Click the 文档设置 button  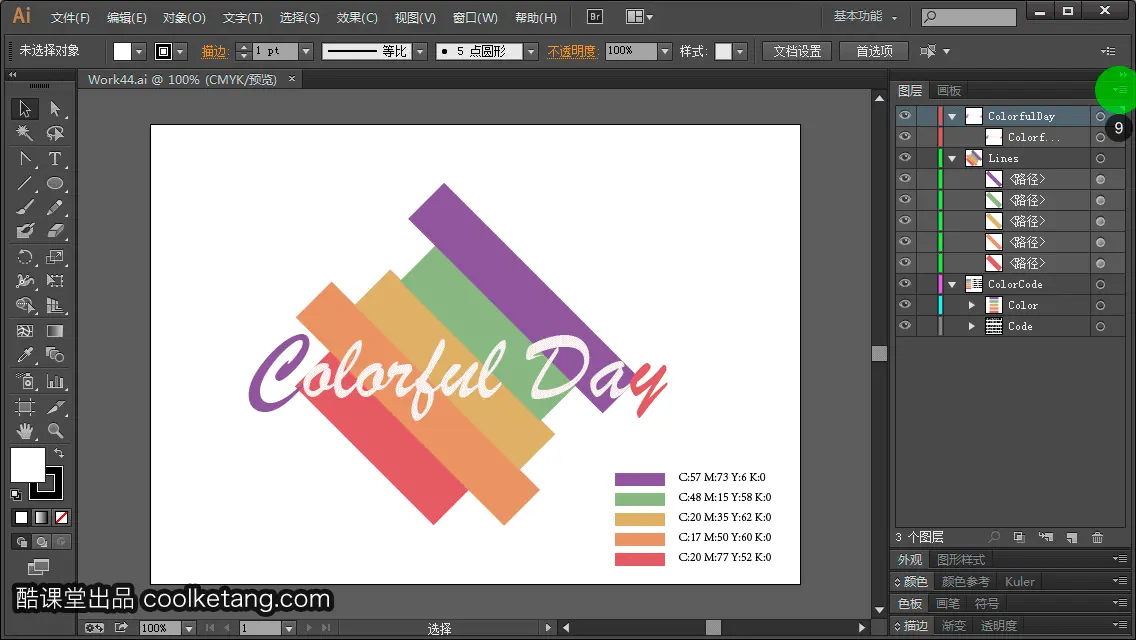[797, 51]
